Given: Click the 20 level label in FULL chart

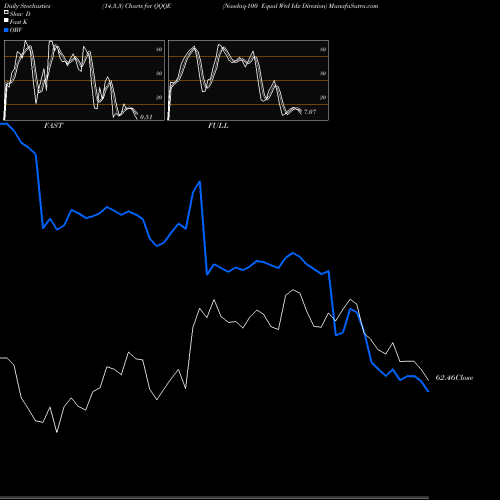Looking at the screenshot, I should pyautogui.click(x=323, y=97).
